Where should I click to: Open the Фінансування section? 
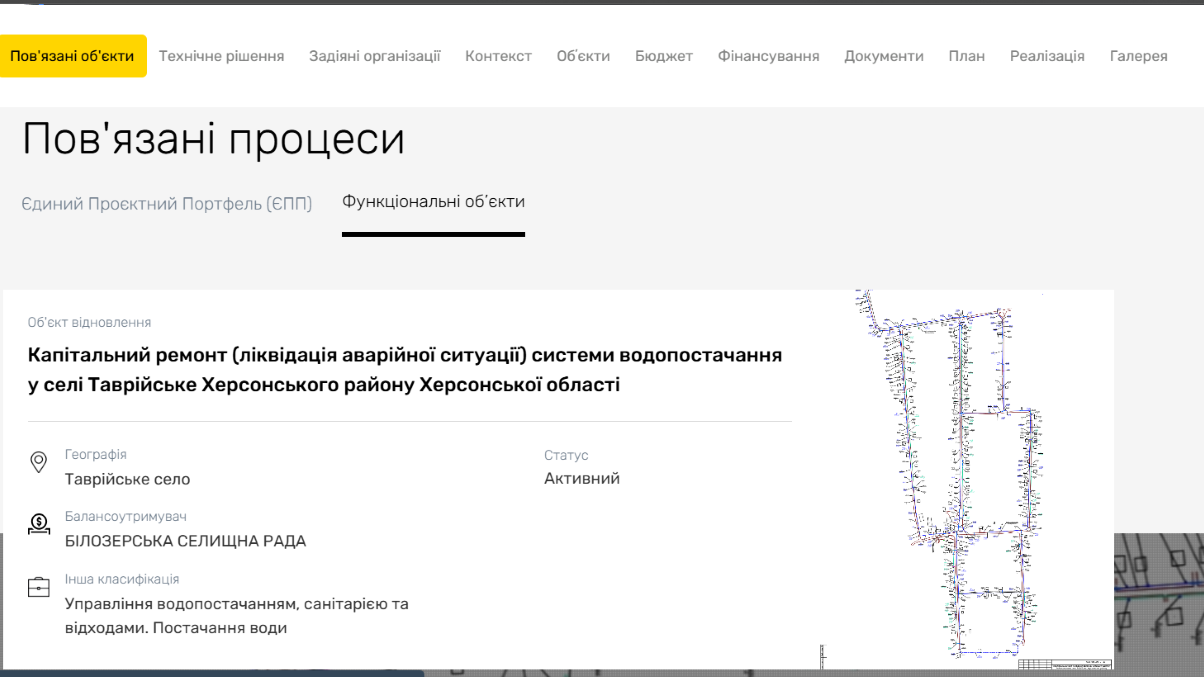tap(768, 56)
